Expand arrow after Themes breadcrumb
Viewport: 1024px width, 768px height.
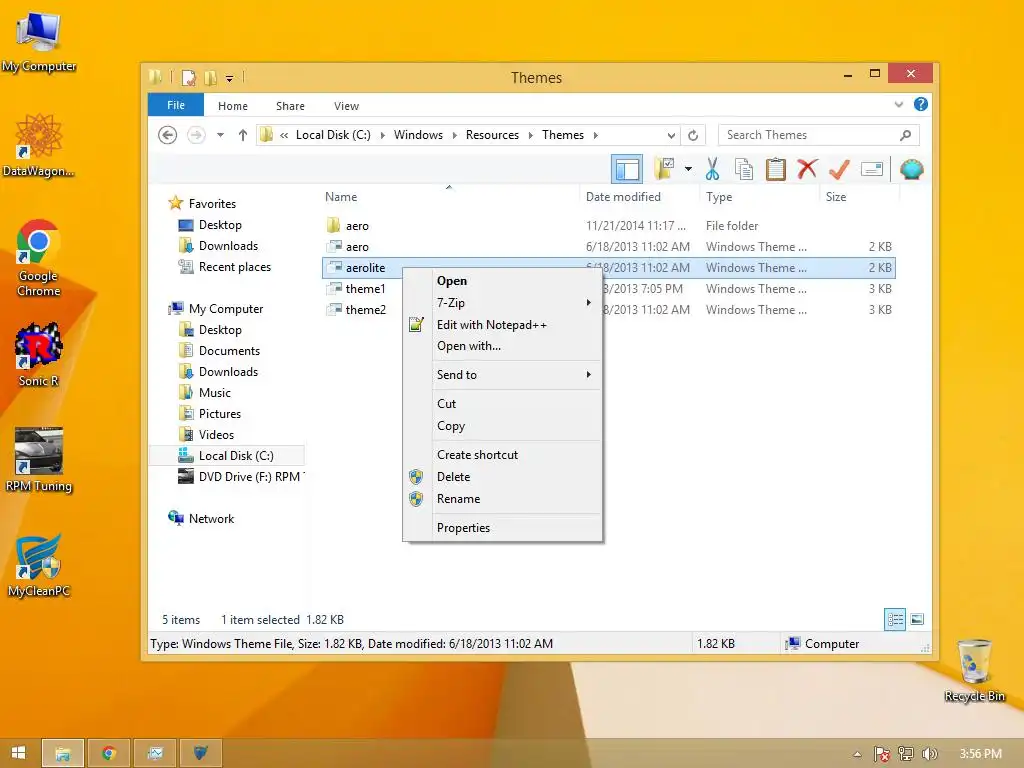(x=596, y=135)
